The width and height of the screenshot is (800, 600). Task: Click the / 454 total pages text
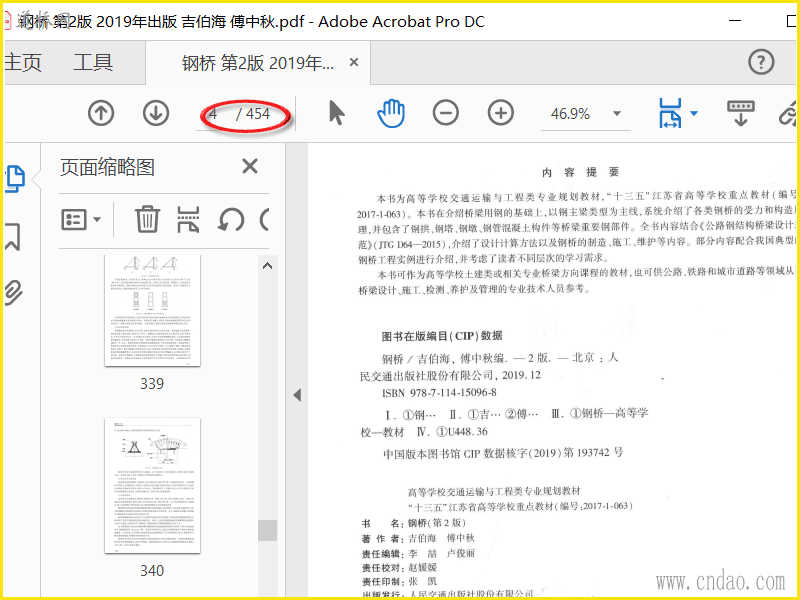[253, 114]
